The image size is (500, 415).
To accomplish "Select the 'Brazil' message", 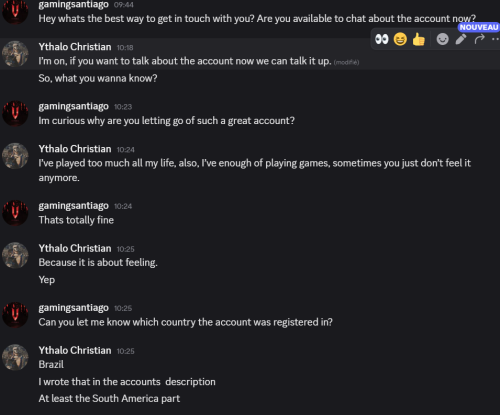I will coord(51,364).
